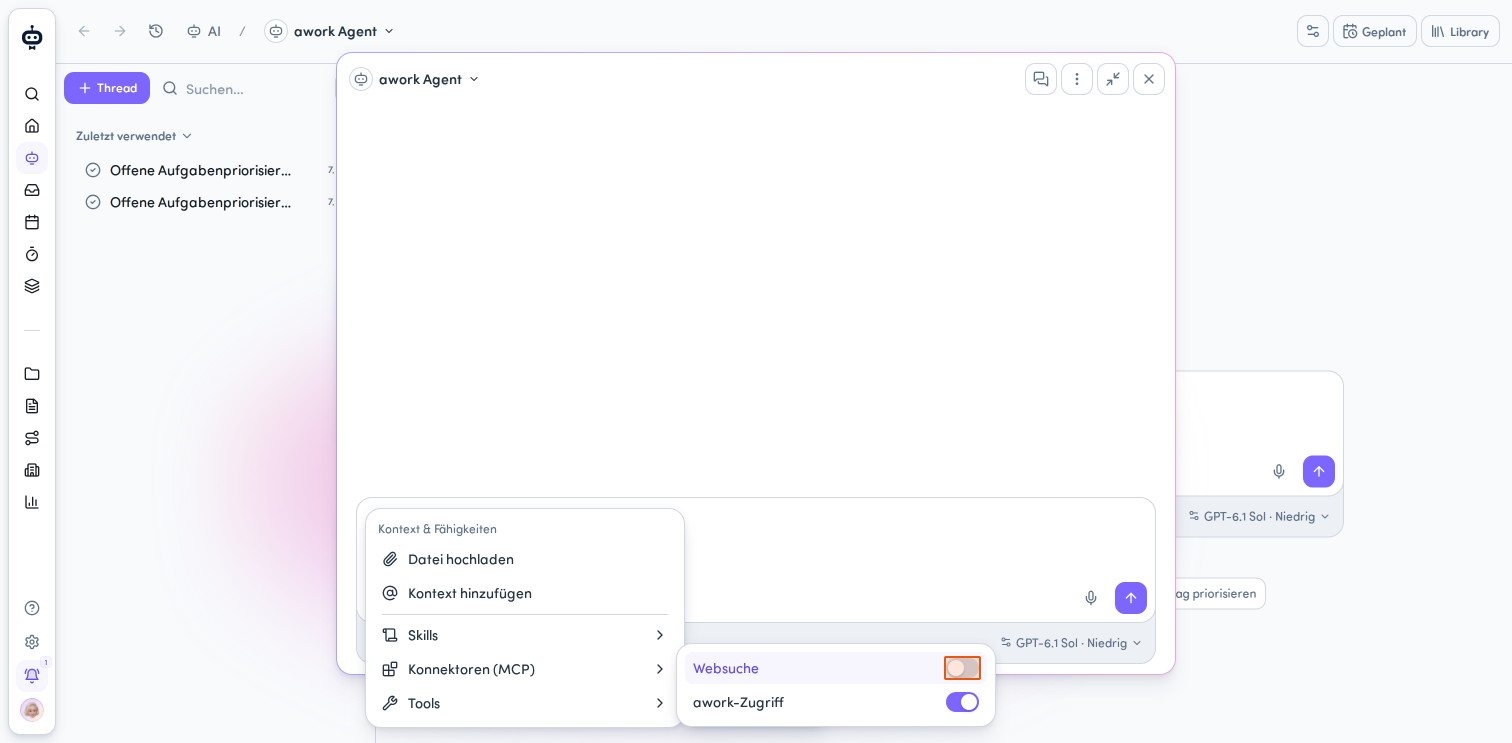Open the awork Agent dropdown in the breadcrumb
The height and width of the screenshot is (743, 1512).
[x=330, y=31]
